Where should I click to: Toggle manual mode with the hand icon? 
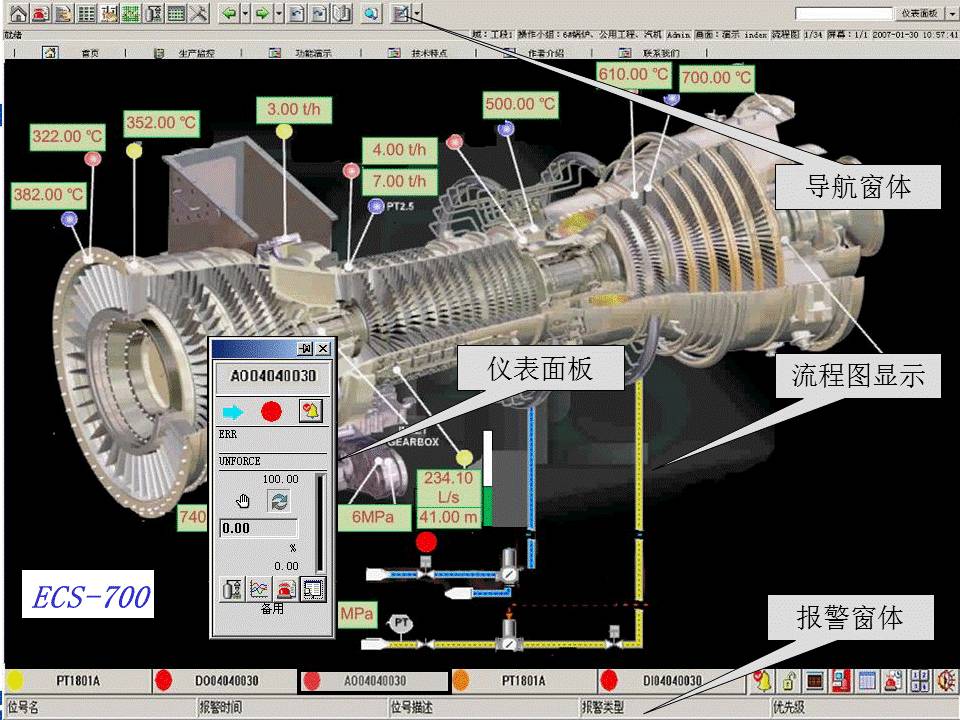tap(242, 502)
